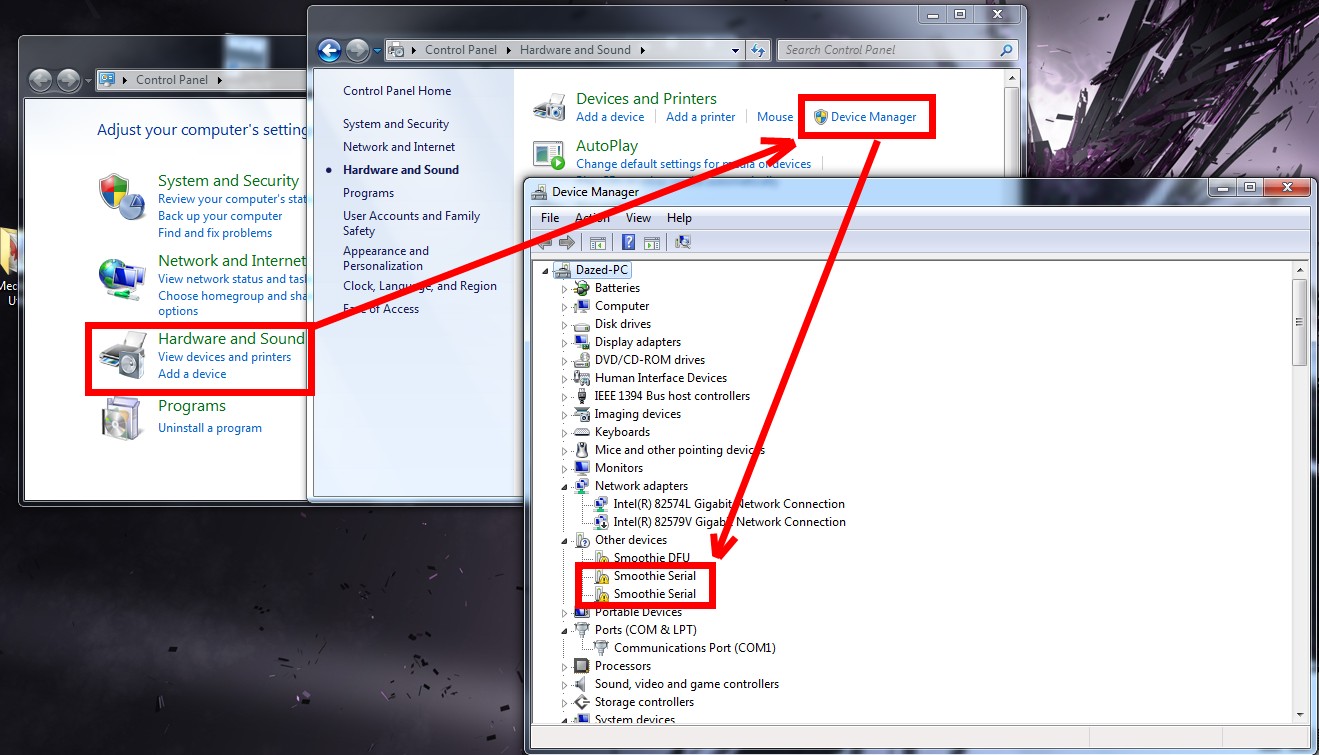Click the refresh button beside the address bar
The image size is (1319, 755).
(x=758, y=50)
